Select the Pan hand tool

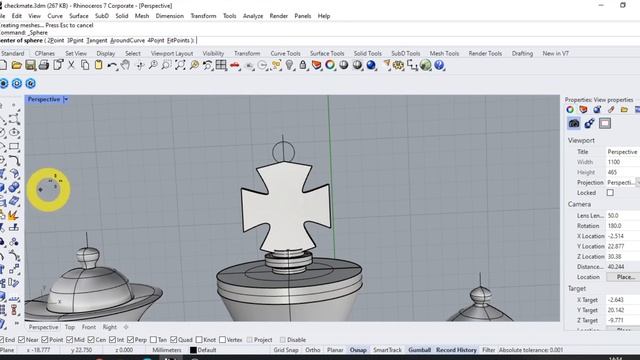[x=126, y=65]
